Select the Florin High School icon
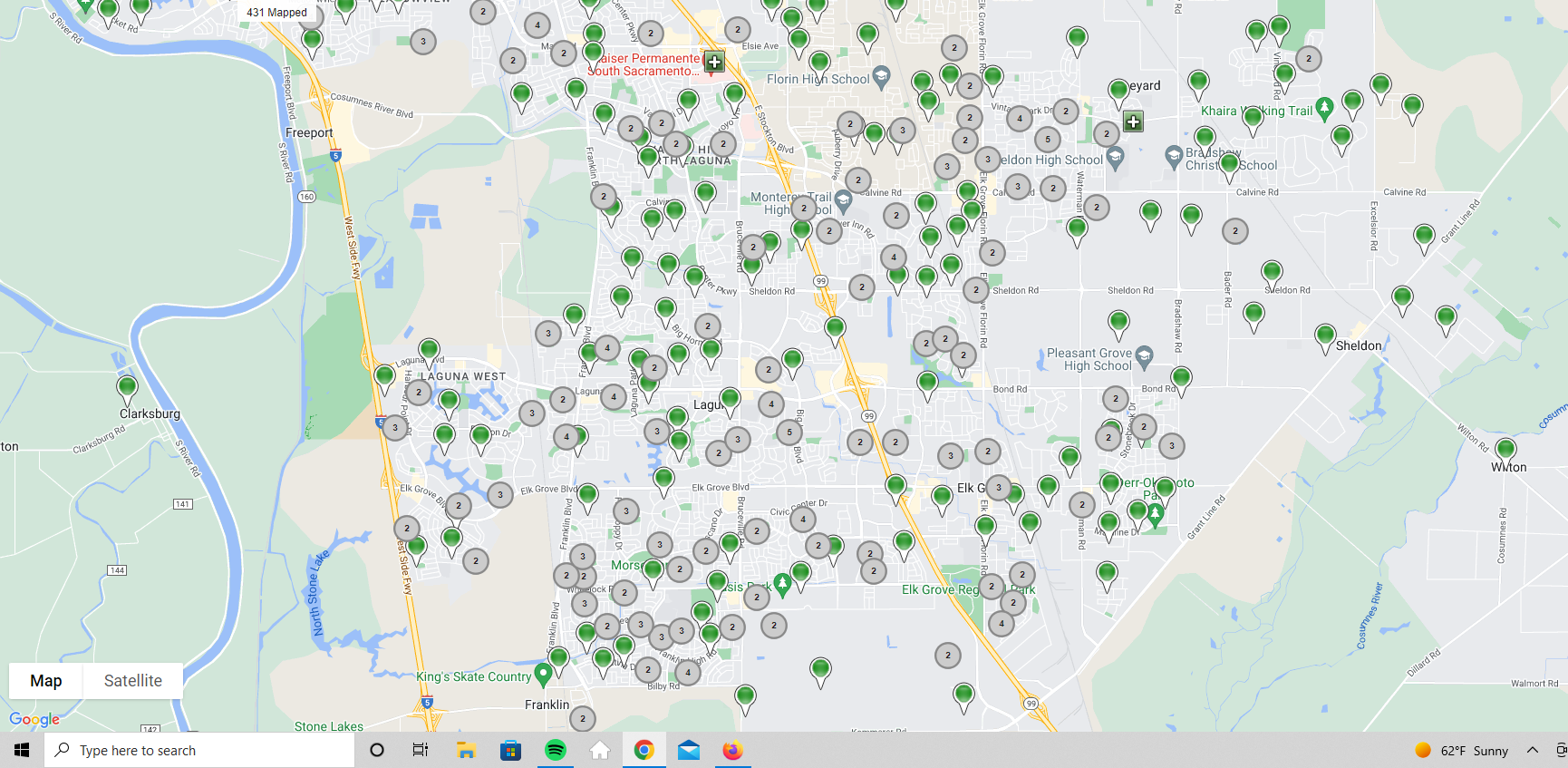Image resolution: width=1568 pixels, height=768 pixels. tap(881, 77)
